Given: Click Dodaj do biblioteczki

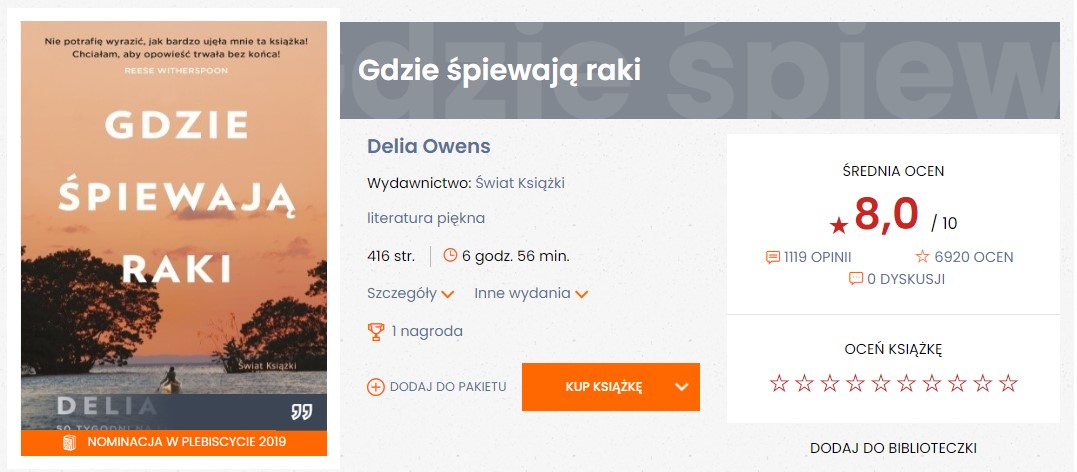Looking at the screenshot, I should (893, 448).
